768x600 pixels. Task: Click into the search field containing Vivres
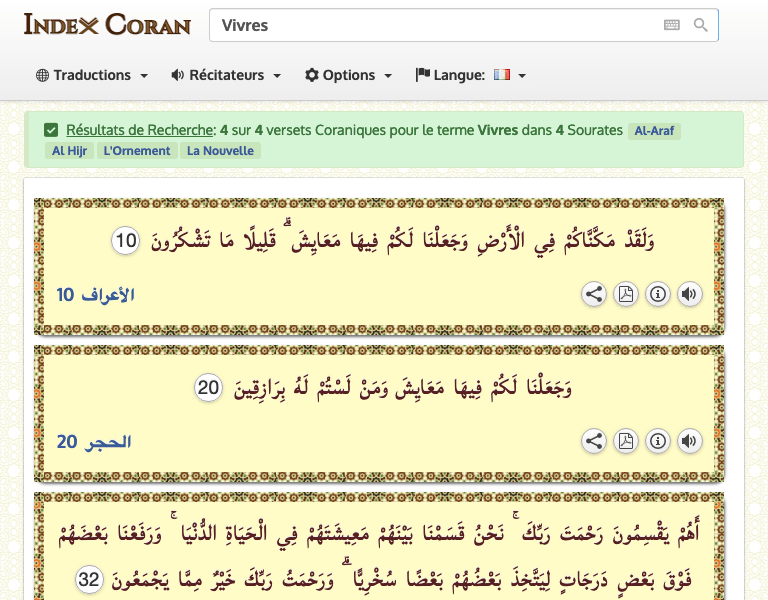(x=430, y=25)
